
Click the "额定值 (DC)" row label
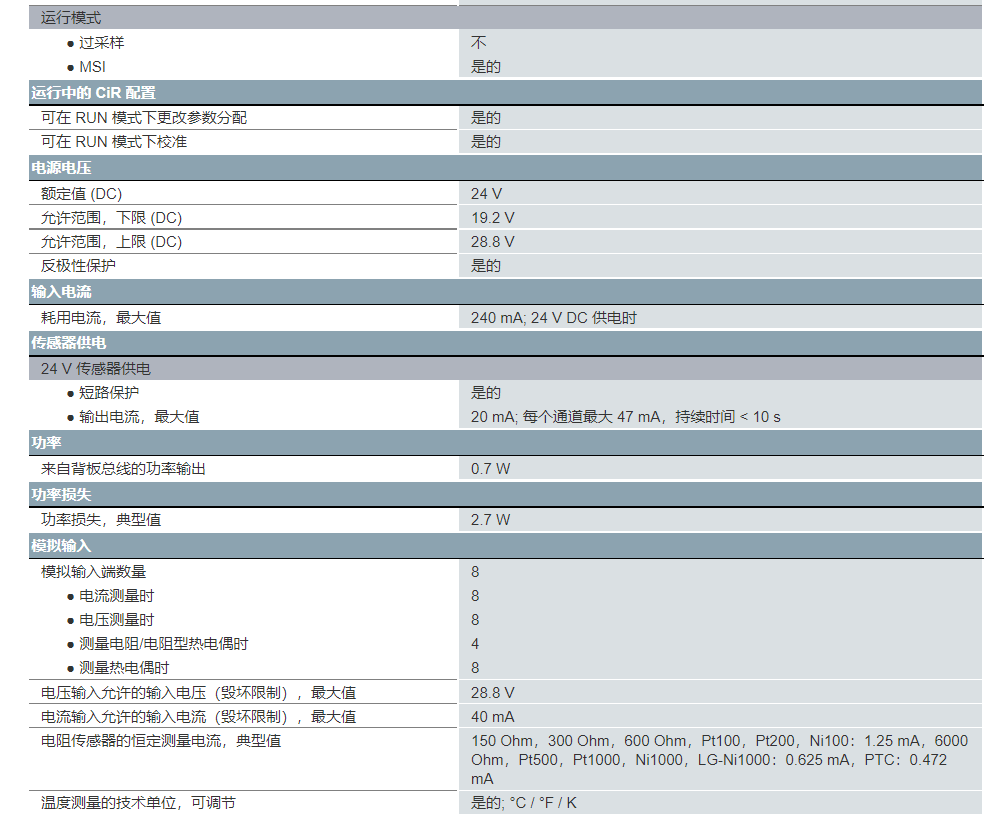click(81, 194)
